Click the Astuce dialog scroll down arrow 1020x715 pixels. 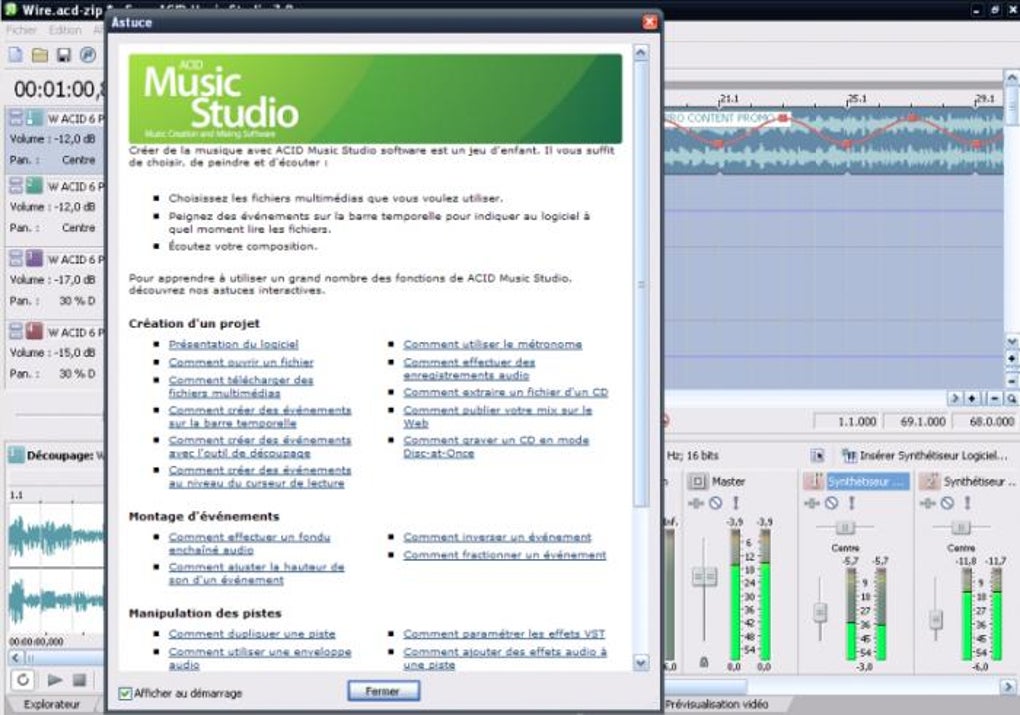[x=641, y=663]
